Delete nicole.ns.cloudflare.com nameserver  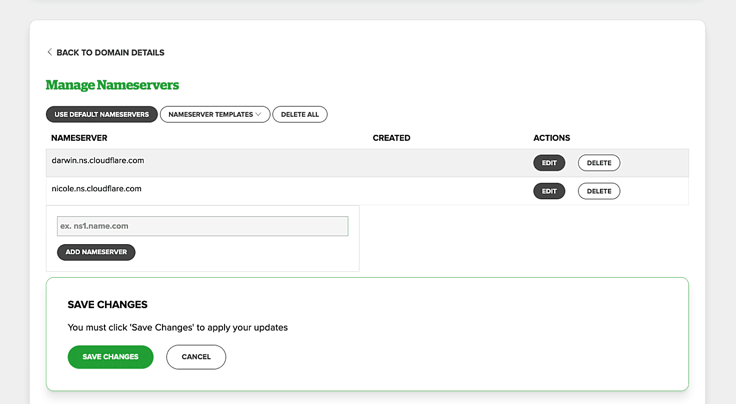(599, 191)
